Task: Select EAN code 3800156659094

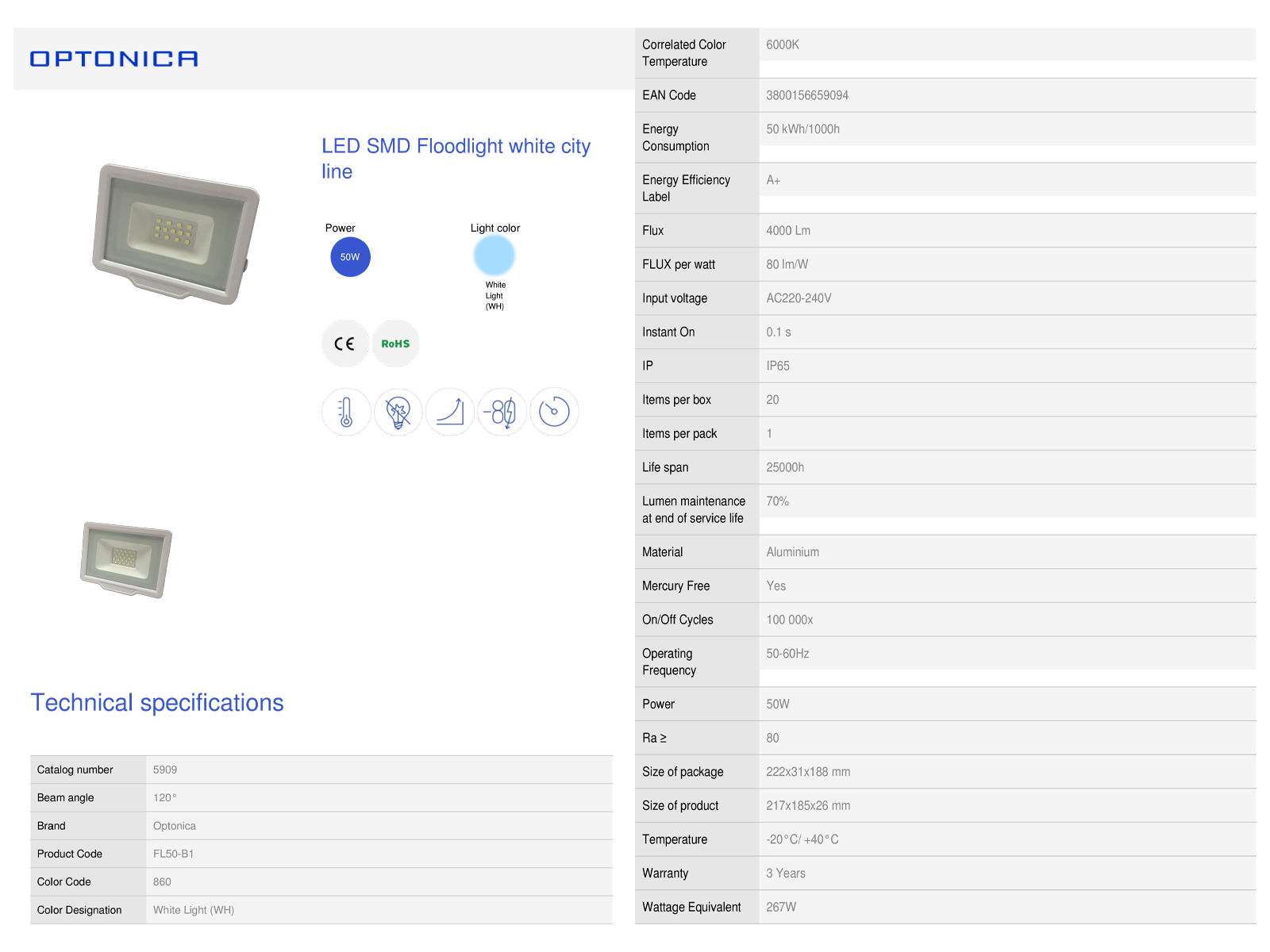Action: pyautogui.click(x=807, y=95)
